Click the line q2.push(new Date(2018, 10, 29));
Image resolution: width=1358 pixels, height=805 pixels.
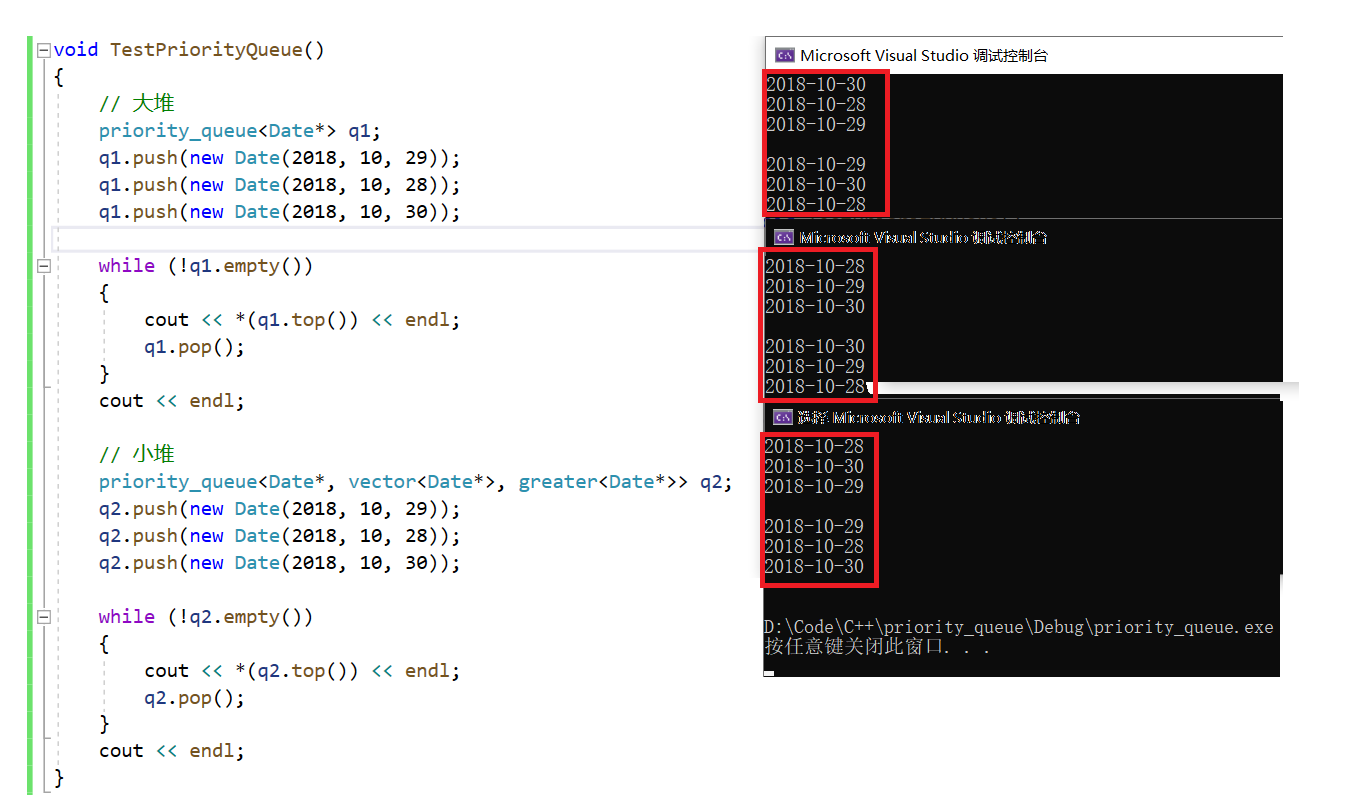280,509
